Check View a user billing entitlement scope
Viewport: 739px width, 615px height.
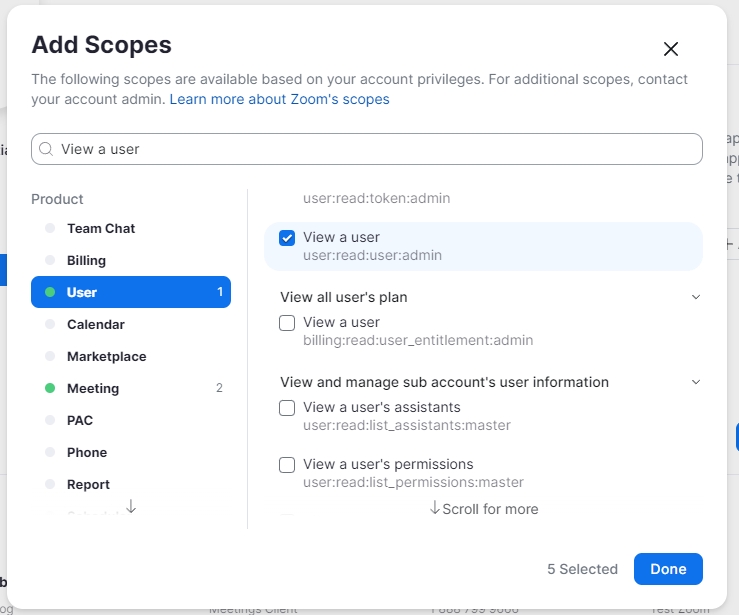point(287,323)
